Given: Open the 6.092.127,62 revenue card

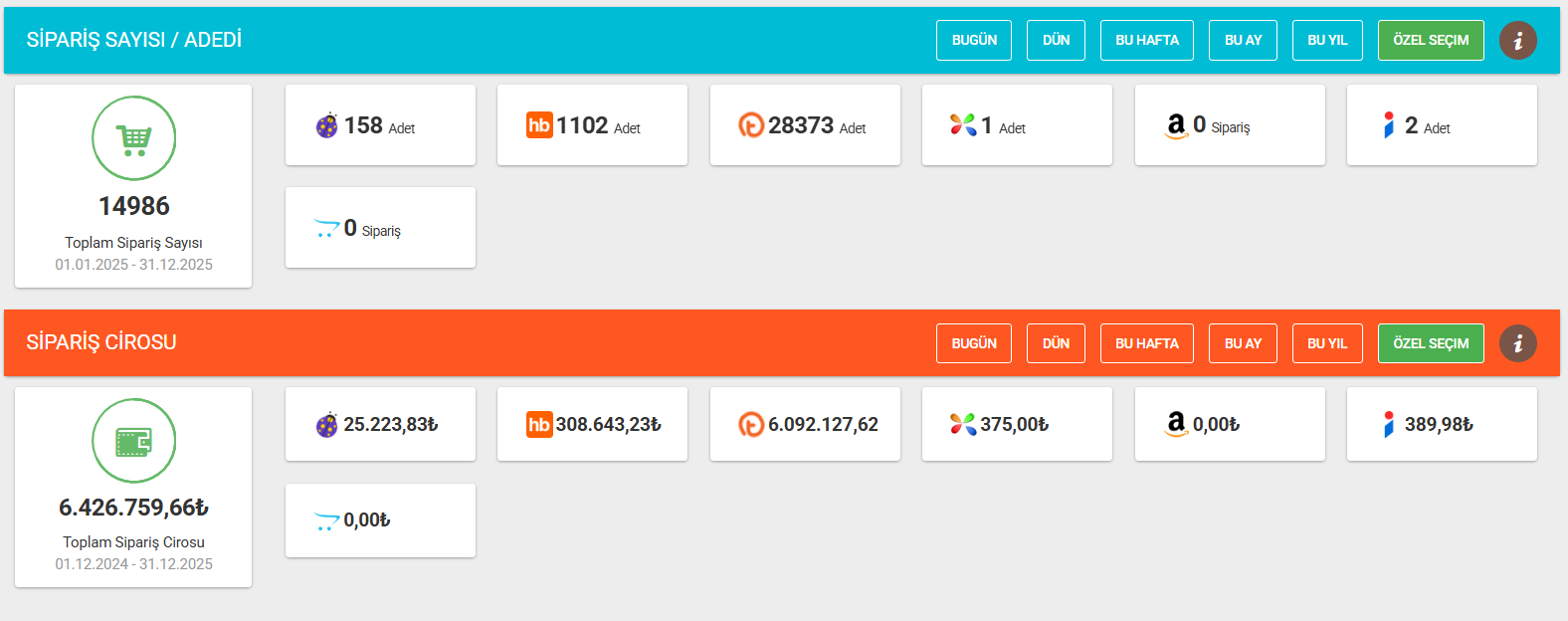Looking at the screenshot, I should pyautogui.click(x=805, y=425).
